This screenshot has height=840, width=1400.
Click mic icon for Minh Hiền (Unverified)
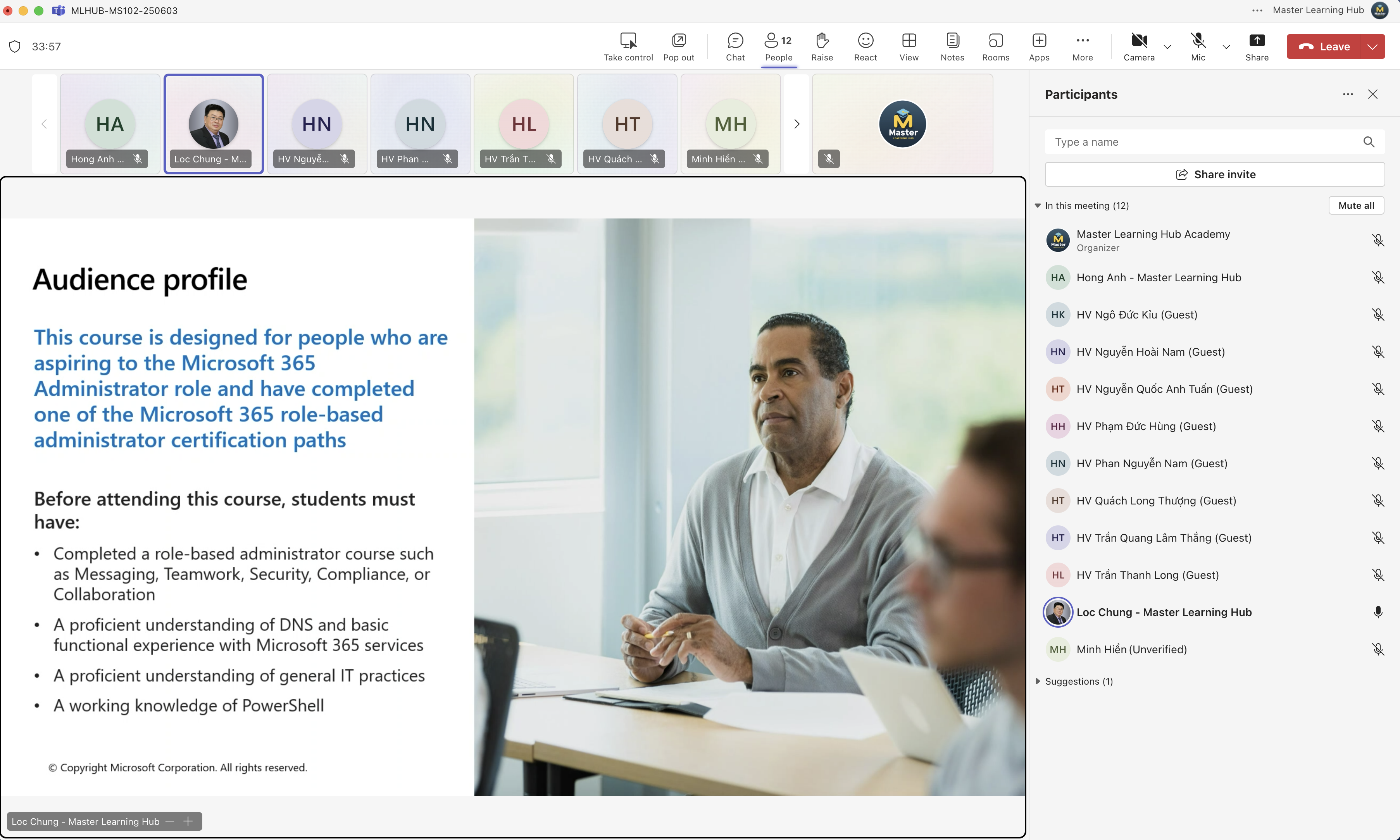click(1378, 650)
